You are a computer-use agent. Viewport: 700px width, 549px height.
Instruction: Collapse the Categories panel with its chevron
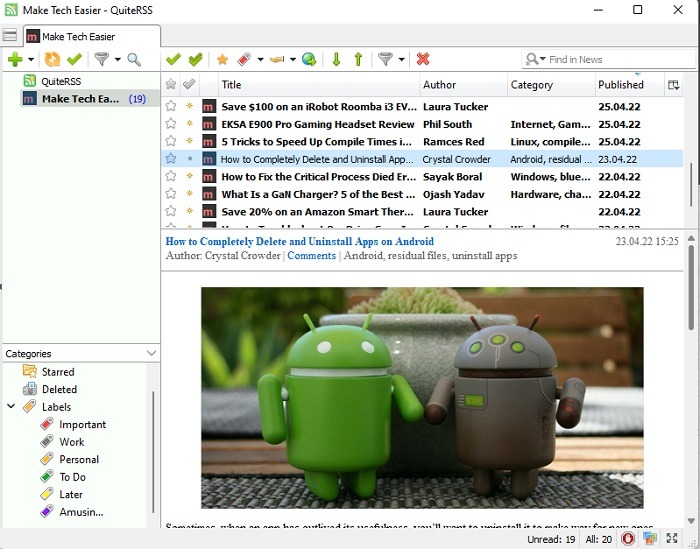(x=151, y=353)
